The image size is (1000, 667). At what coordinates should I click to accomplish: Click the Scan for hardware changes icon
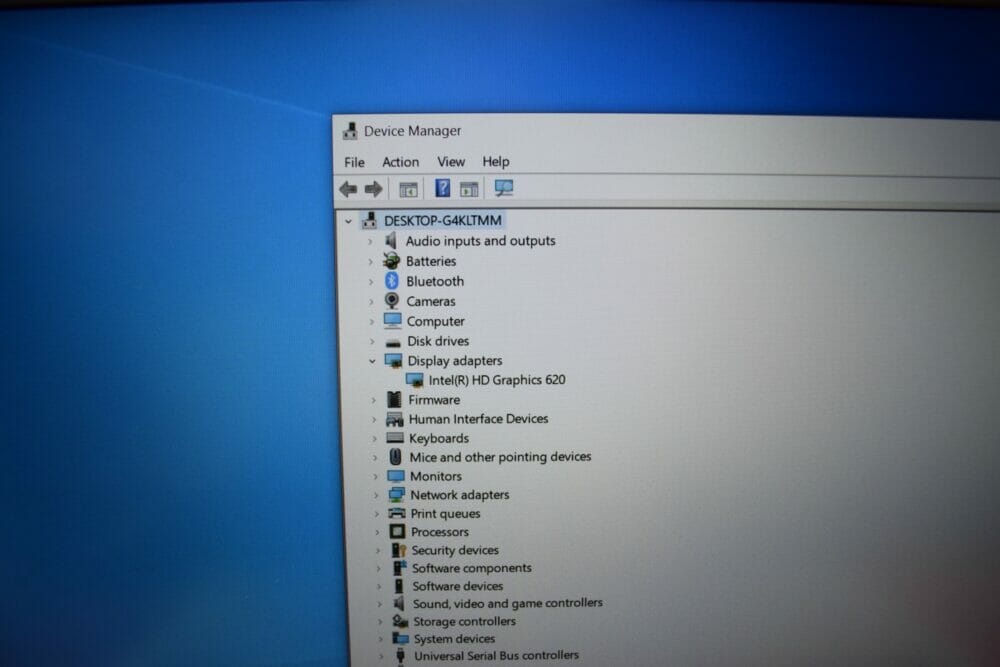pos(503,187)
